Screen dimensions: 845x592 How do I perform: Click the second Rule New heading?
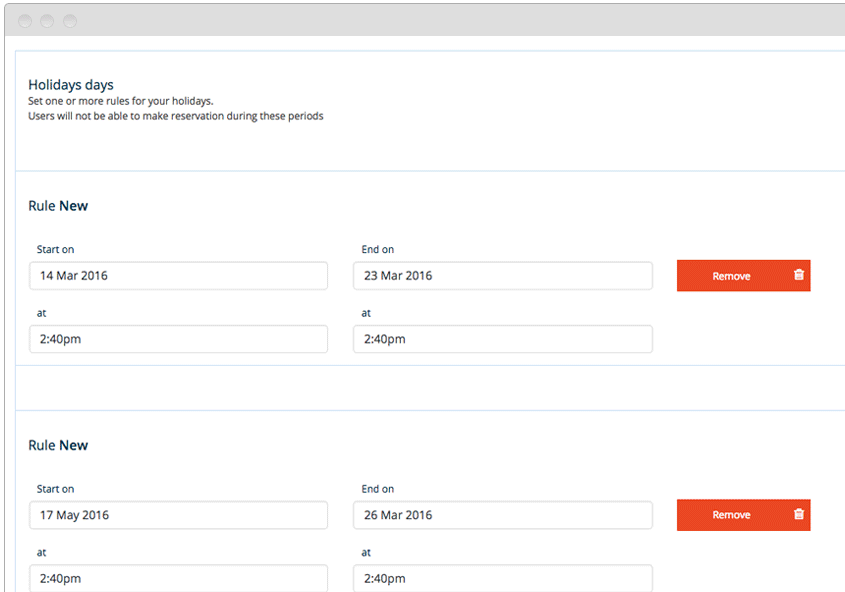click(58, 444)
